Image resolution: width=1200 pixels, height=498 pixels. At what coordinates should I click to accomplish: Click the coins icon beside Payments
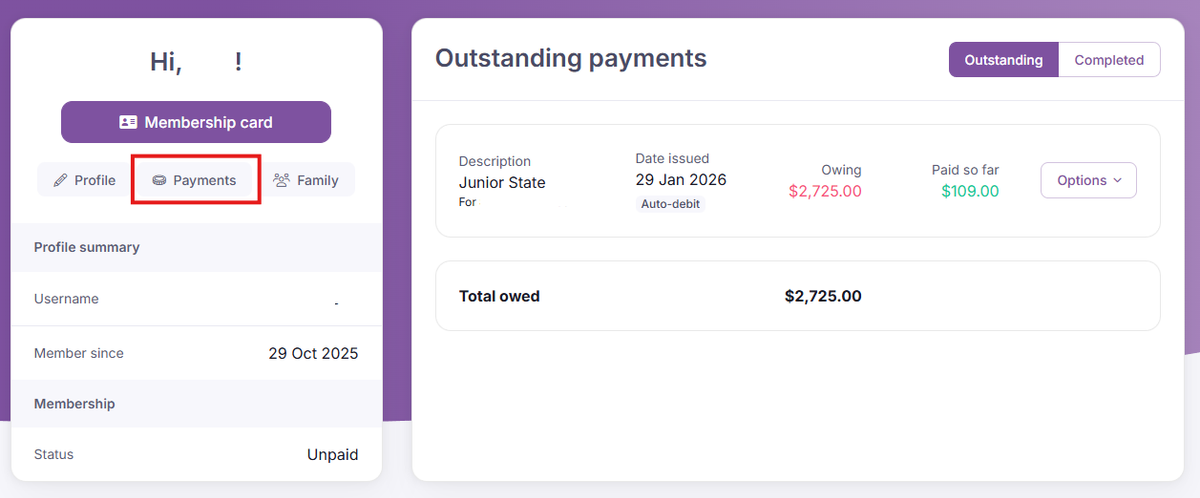pos(159,181)
